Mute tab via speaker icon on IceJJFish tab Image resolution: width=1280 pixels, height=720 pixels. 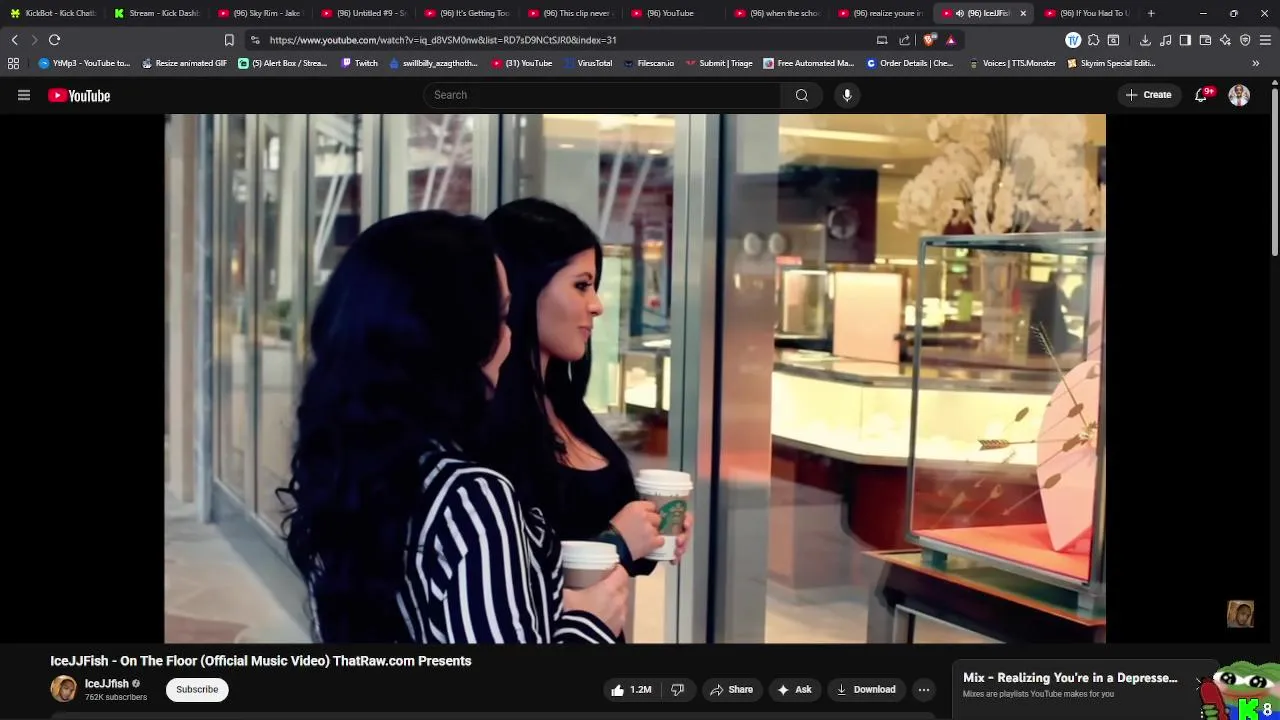click(x=959, y=13)
